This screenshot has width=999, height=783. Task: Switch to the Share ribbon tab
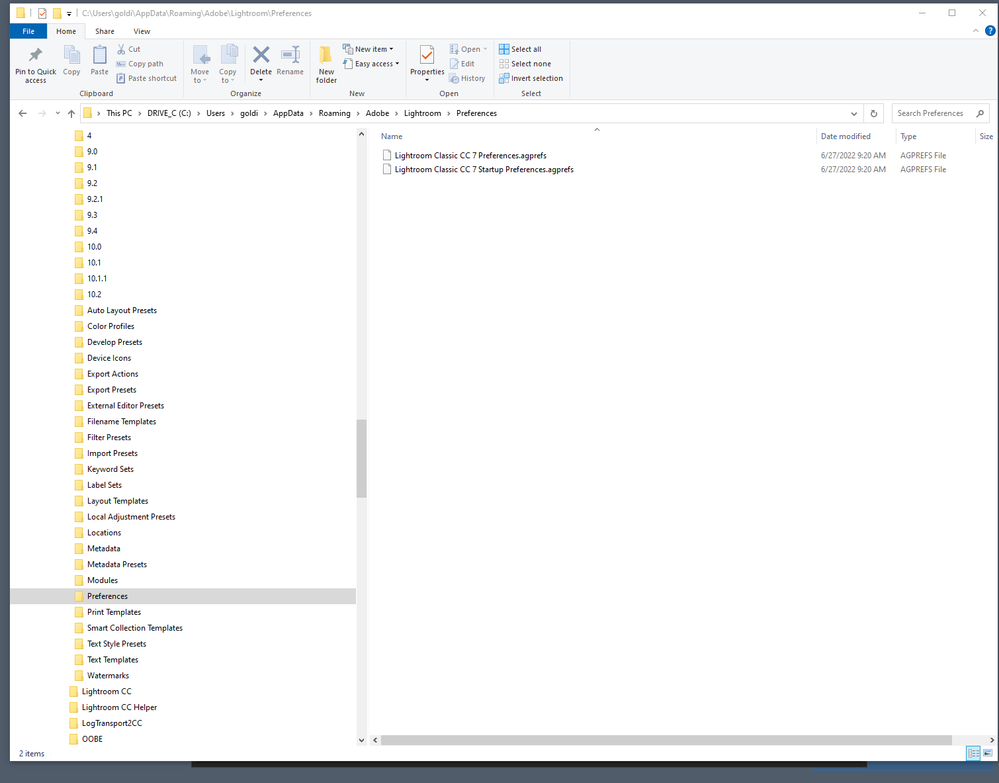(105, 31)
